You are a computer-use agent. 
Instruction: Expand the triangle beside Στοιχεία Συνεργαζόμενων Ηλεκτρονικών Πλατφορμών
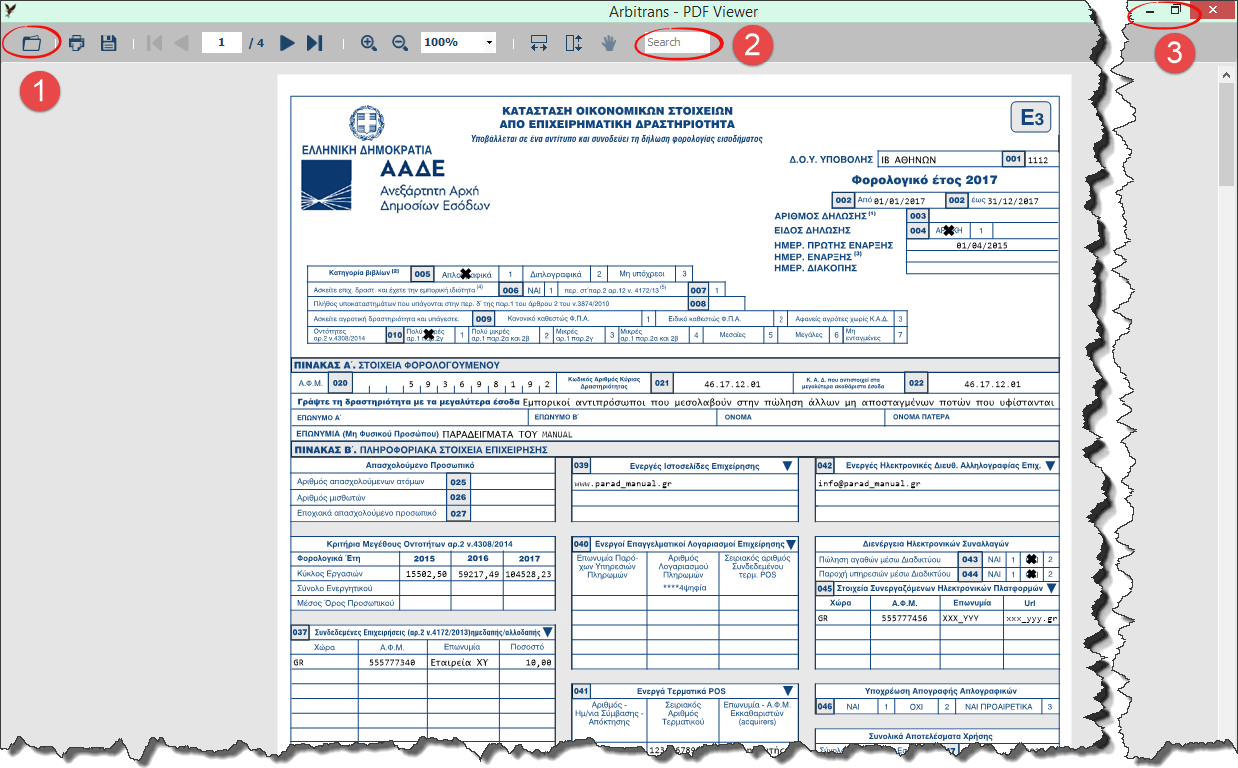click(x=1051, y=588)
